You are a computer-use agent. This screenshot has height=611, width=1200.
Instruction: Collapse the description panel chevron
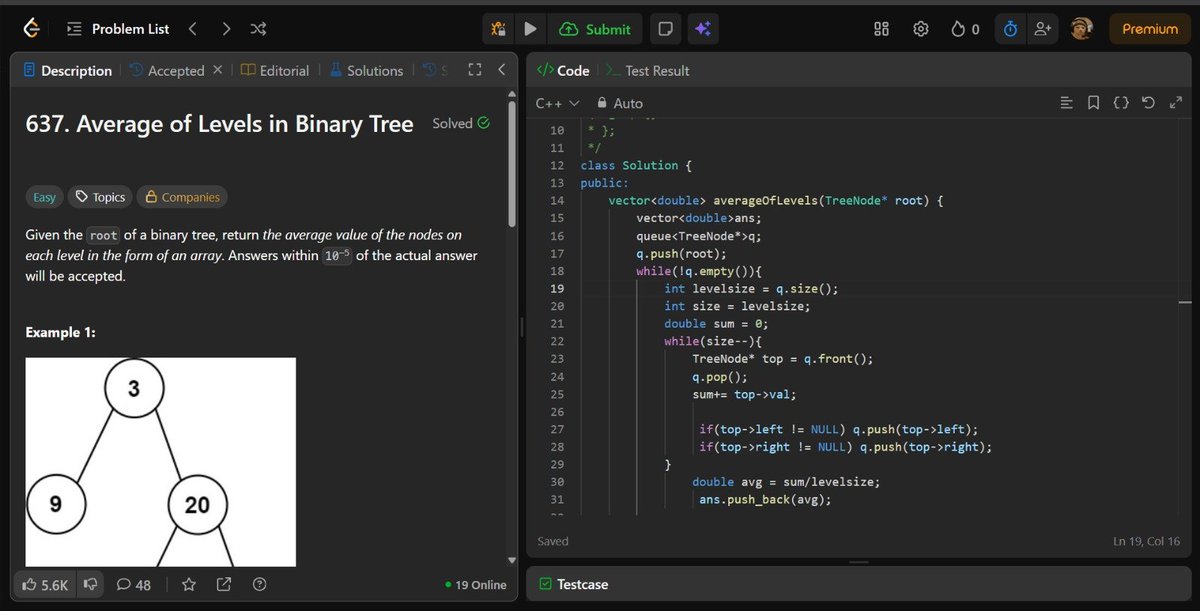[502, 70]
